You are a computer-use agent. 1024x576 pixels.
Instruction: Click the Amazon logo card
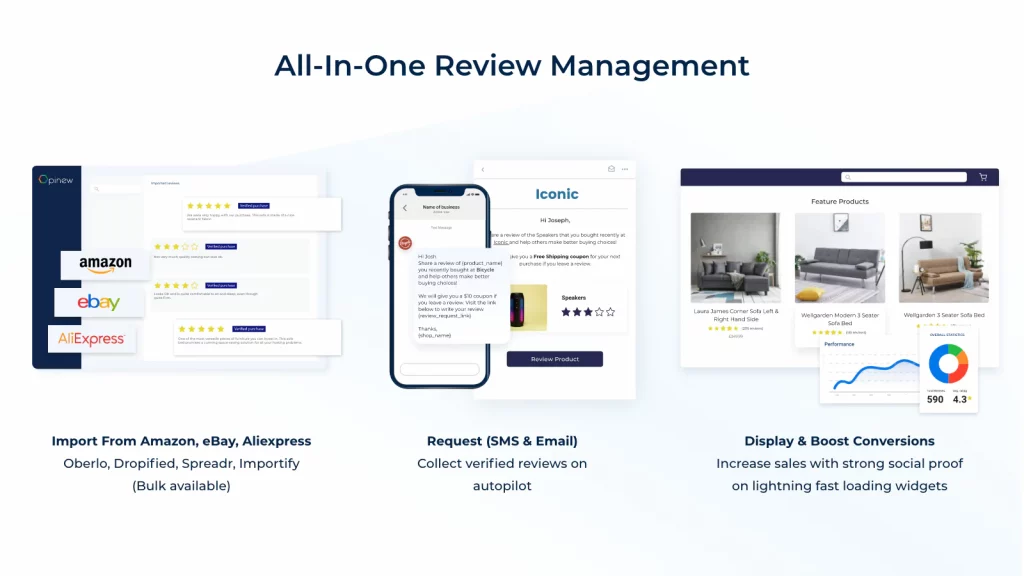coord(105,264)
